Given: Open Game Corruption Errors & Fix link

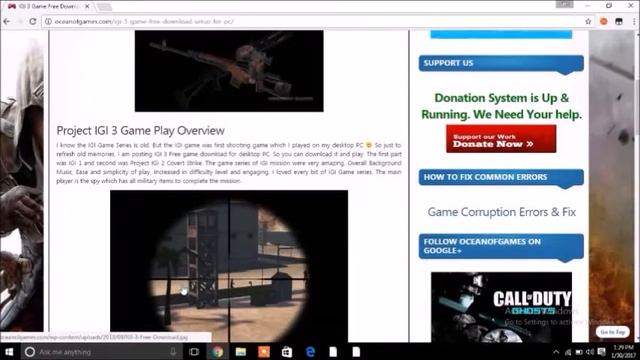Looking at the screenshot, I should click(501, 212).
